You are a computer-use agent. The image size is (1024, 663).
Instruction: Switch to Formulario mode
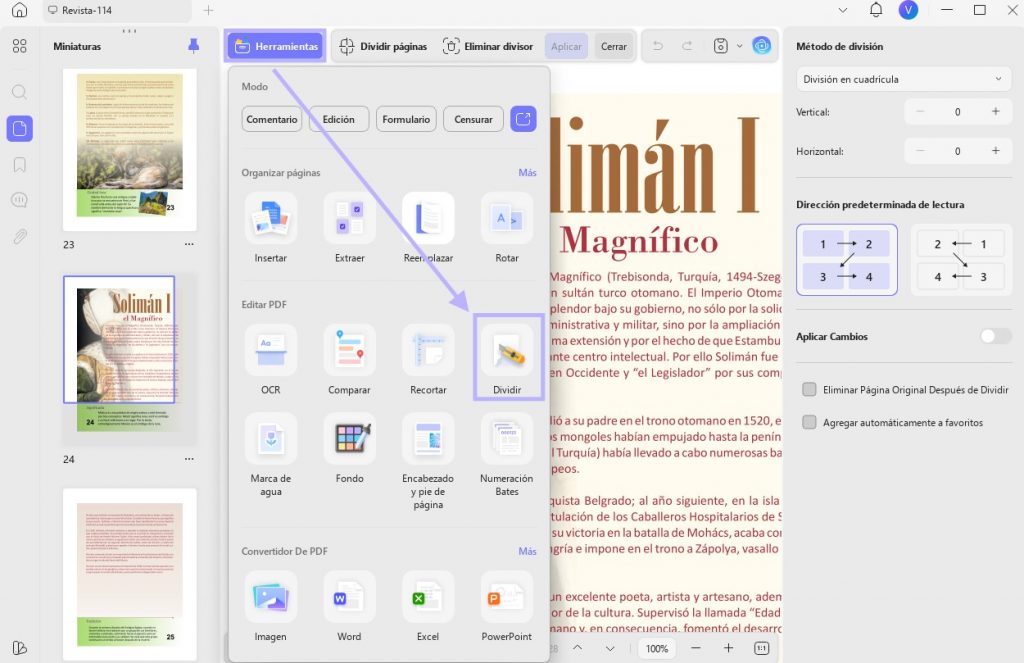[406, 119]
